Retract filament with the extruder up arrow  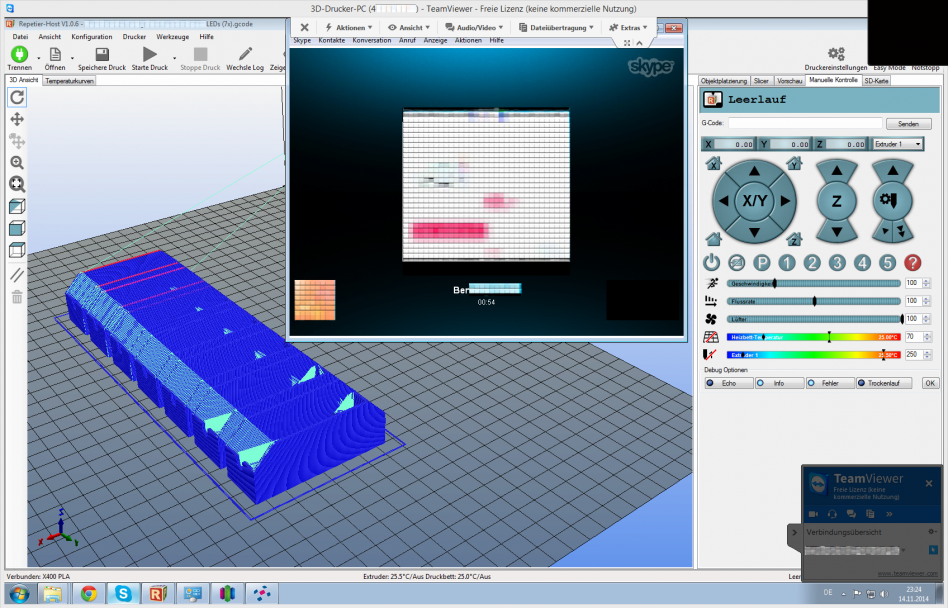point(892,170)
